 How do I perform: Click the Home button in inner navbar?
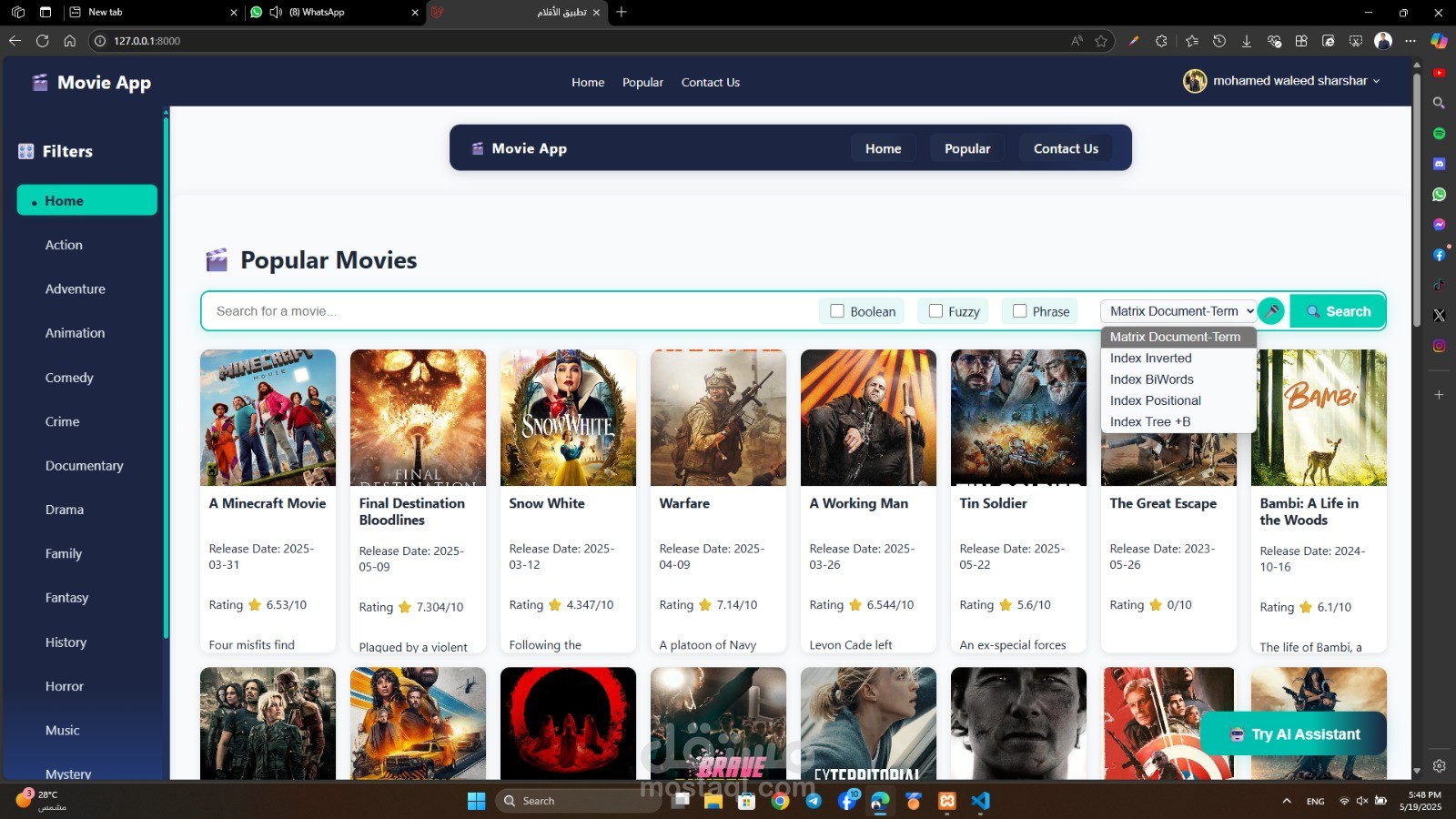coord(883,148)
